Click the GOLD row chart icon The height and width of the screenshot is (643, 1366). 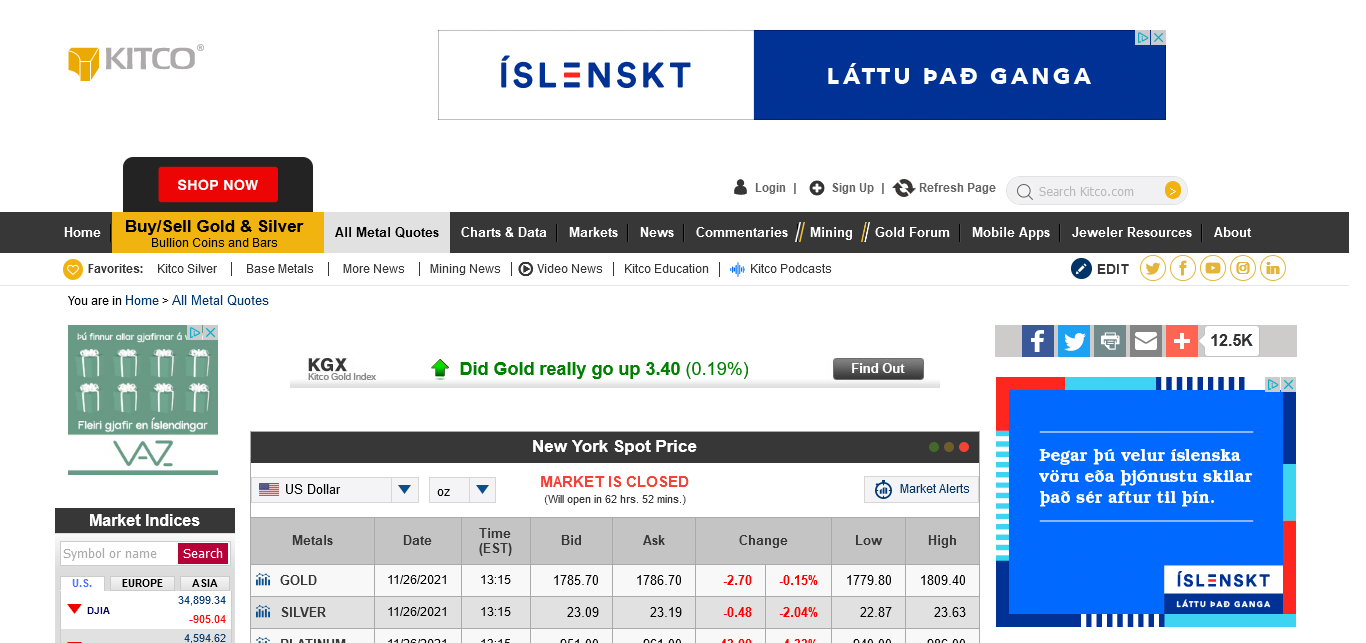click(x=263, y=580)
